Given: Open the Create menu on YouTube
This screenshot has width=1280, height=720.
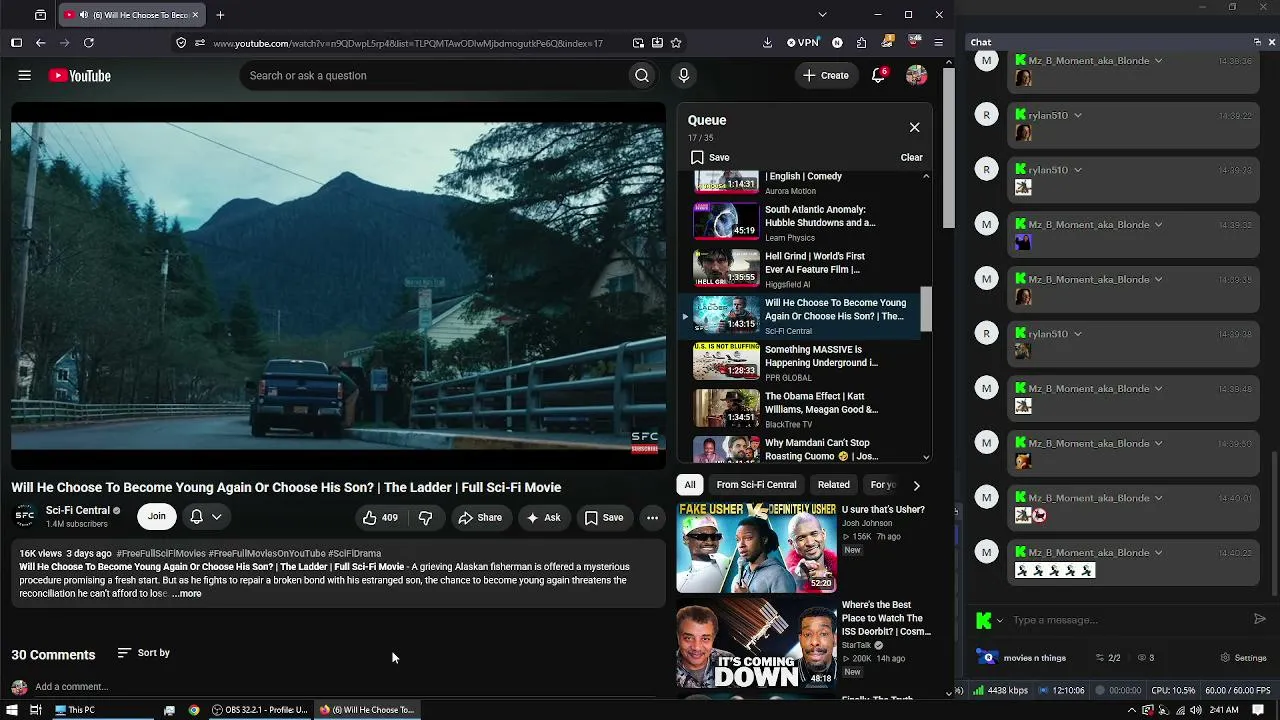Looking at the screenshot, I should click(827, 75).
